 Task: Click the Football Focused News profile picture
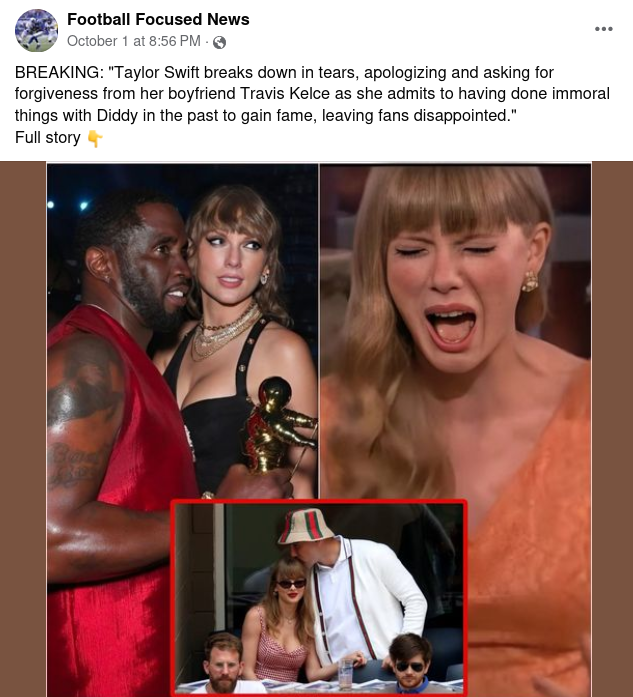point(36,30)
